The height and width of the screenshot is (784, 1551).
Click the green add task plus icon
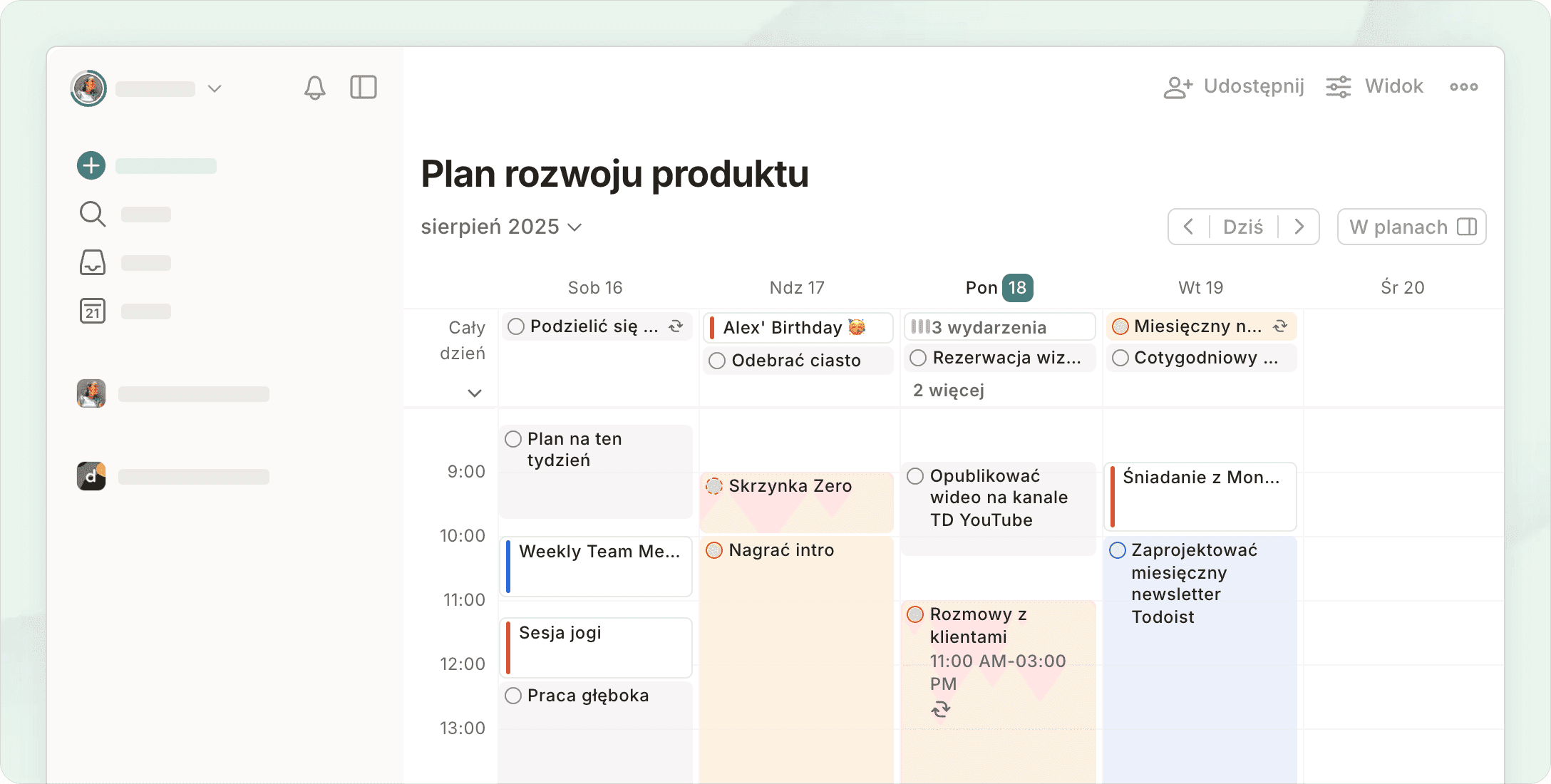(x=91, y=165)
